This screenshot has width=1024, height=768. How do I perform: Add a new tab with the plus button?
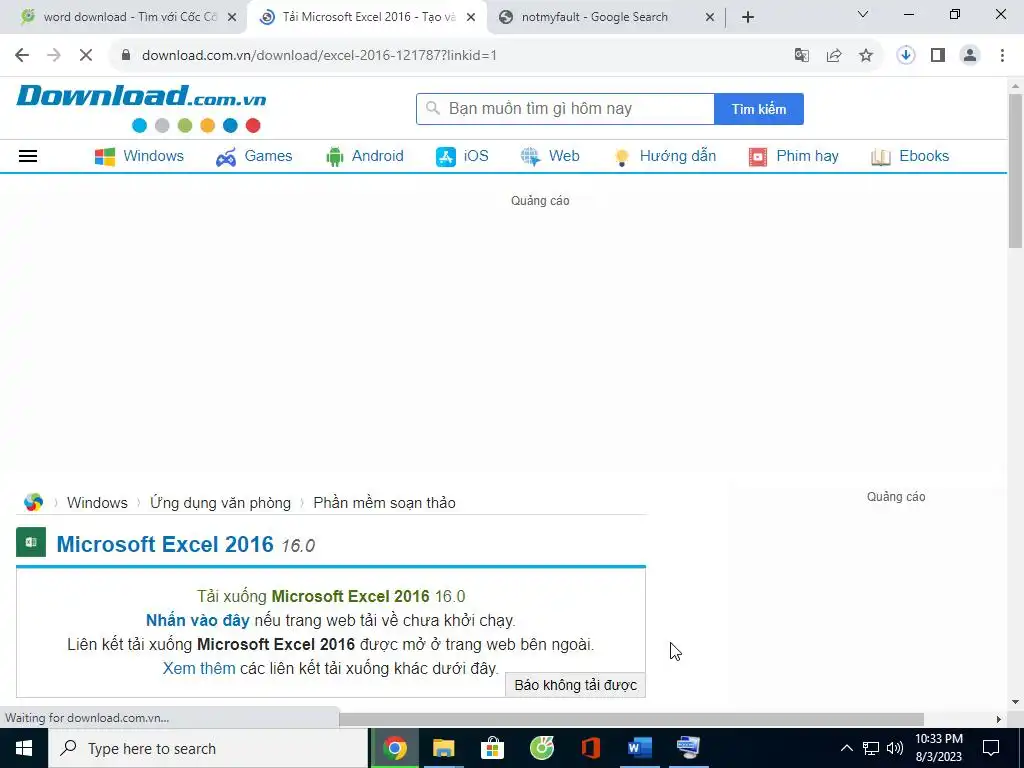748,18
